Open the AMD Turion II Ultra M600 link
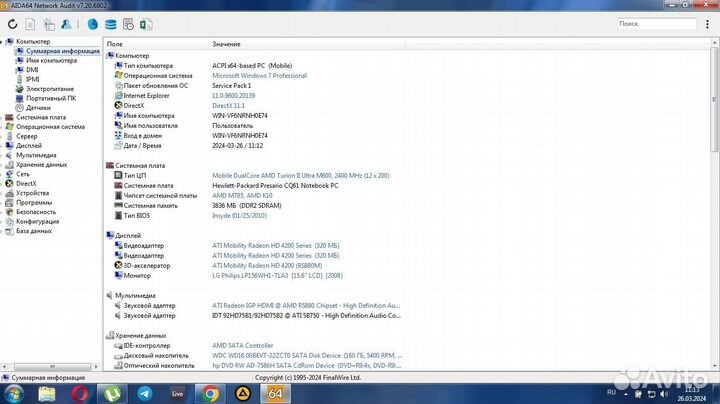Screen dimensions: 720x404 coord(301,175)
